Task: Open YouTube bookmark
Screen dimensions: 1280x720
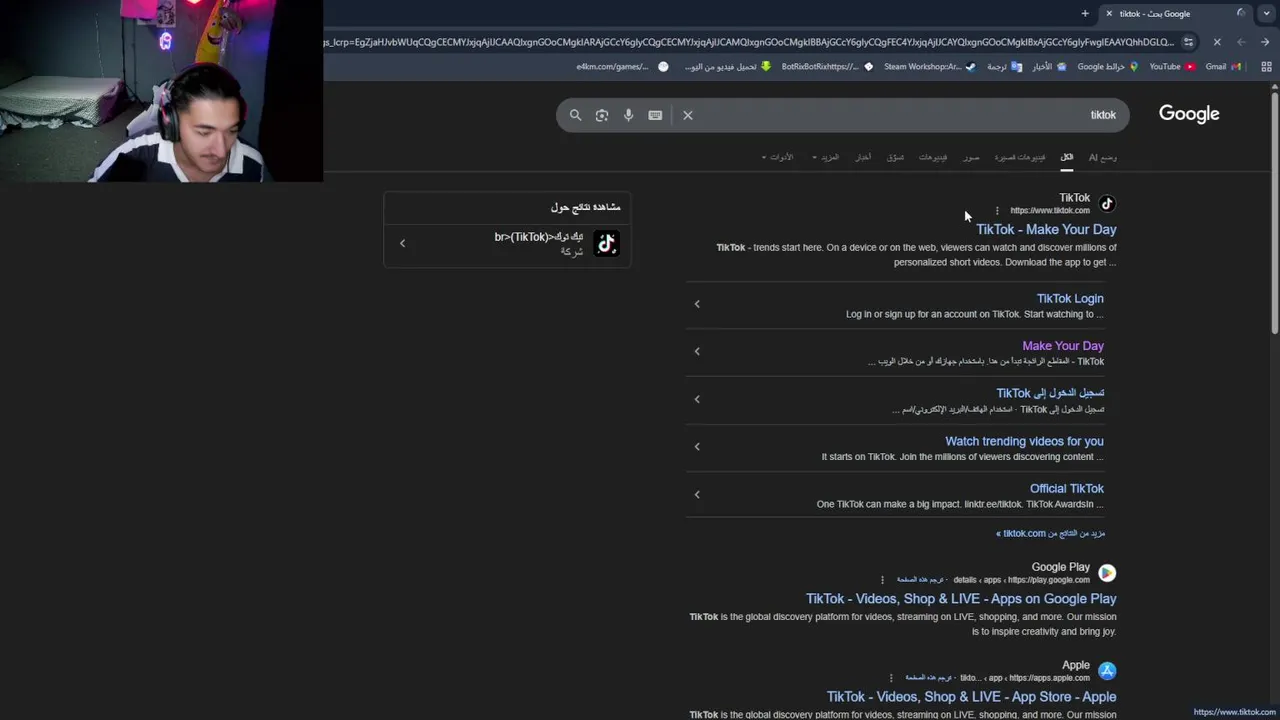Action: (x=1172, y=67)
